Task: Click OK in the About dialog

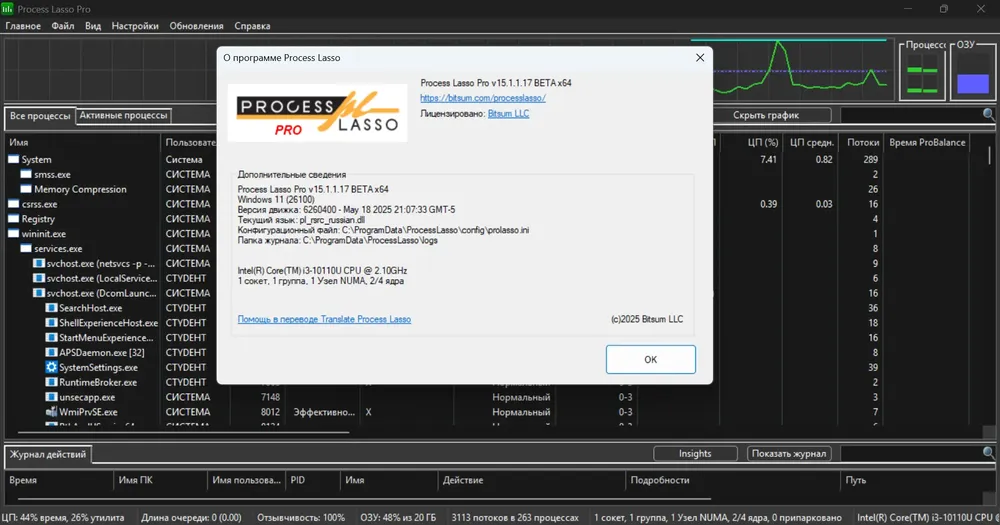Action: 651,359
